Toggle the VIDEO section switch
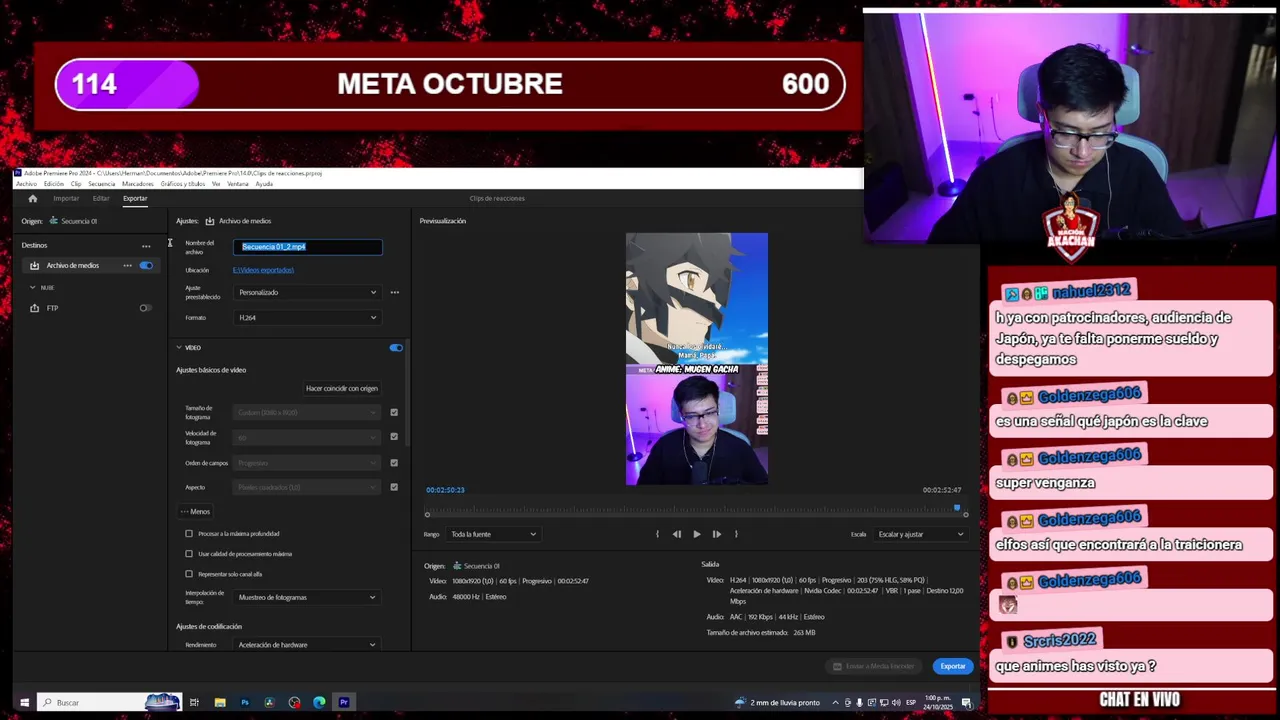The width and height of the screenshot is (1280, 720). (x=396, y=348)
